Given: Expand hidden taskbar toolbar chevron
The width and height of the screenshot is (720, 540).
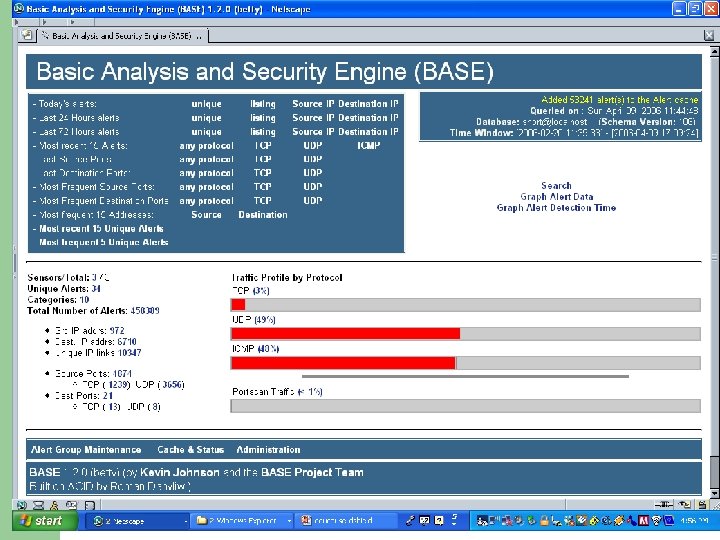Looking at the screenshot, I should pyautogui.click(x=454, y=519).
